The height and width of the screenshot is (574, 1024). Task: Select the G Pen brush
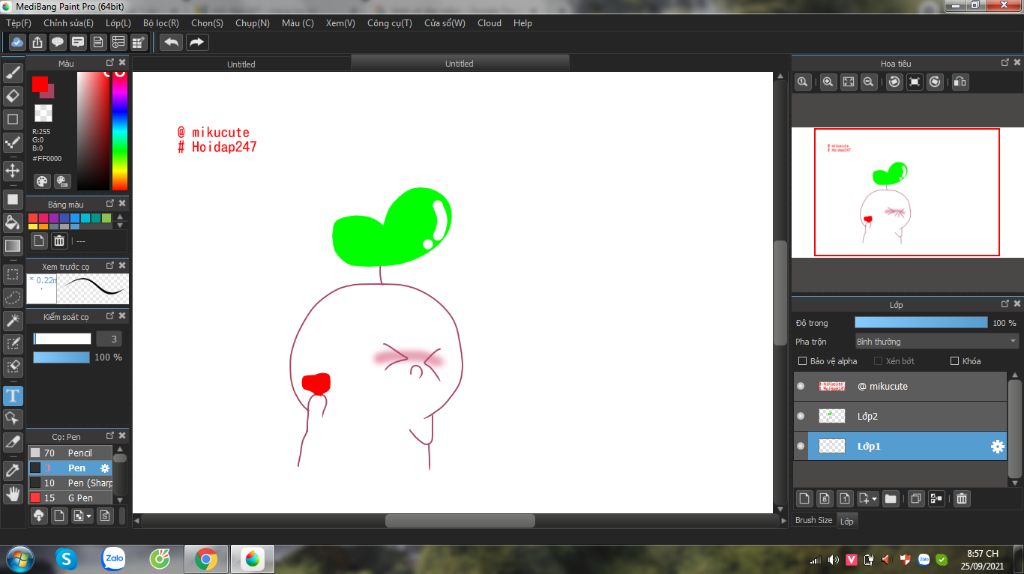point(71,498)
